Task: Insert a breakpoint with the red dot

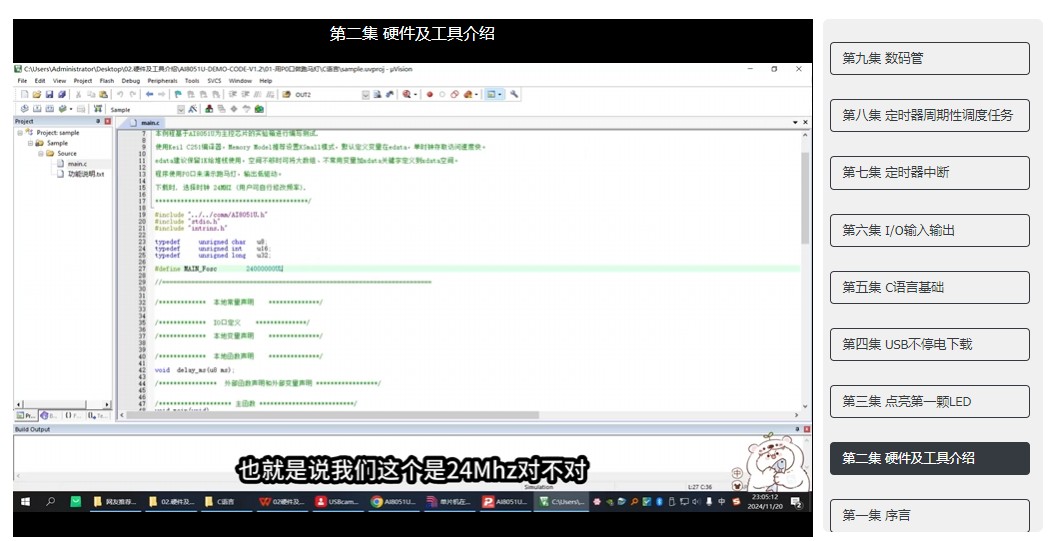Action: [430, 94]
